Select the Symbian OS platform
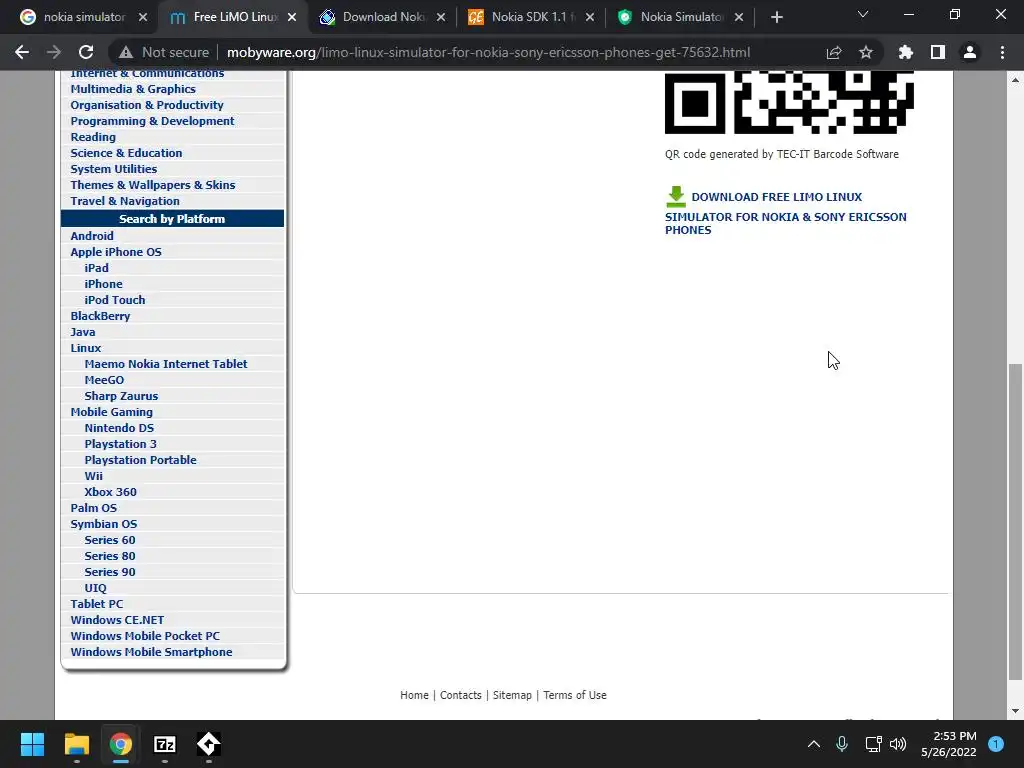Viewport: 1024px width, 768px height. point(104,524)
